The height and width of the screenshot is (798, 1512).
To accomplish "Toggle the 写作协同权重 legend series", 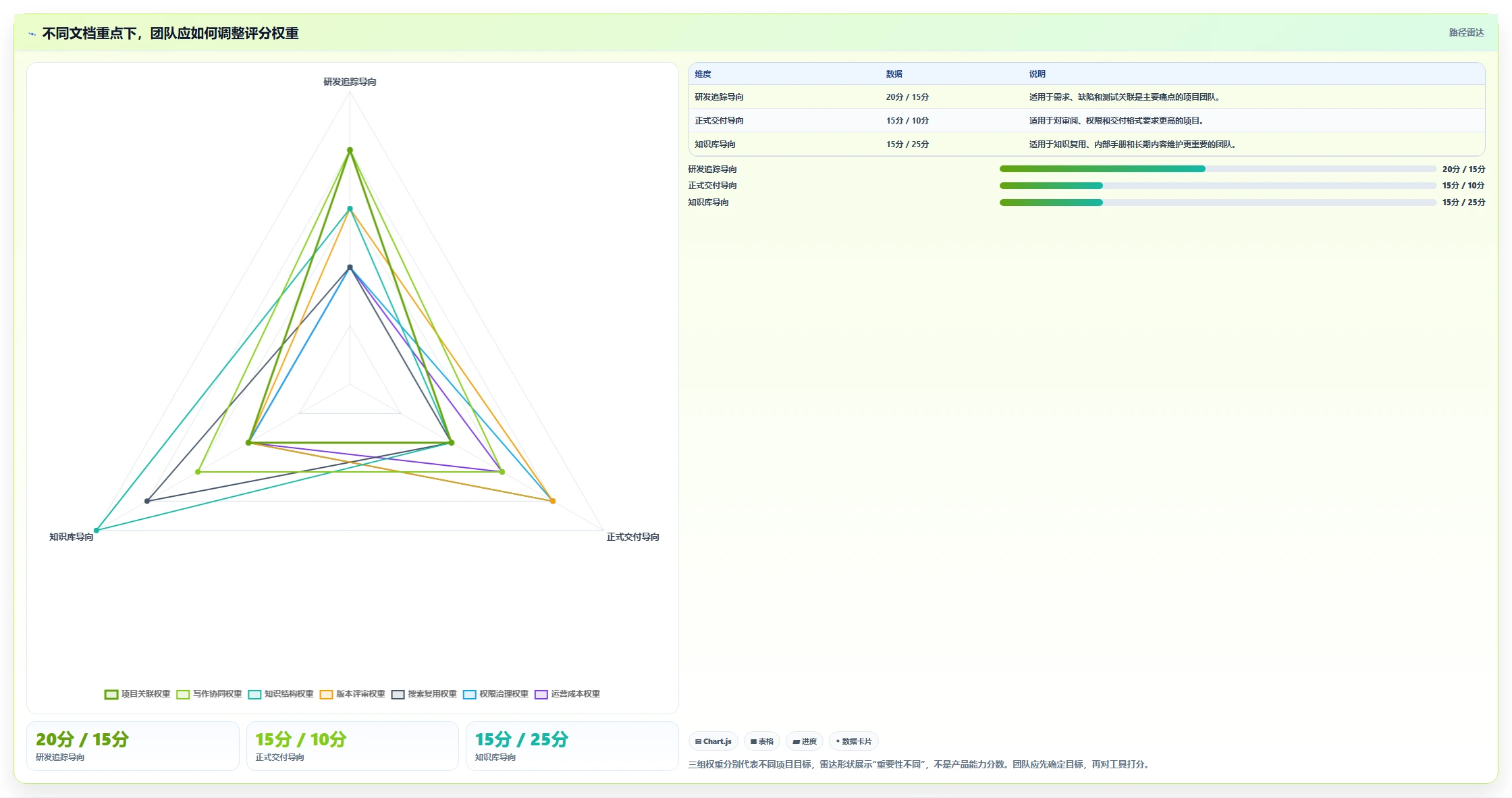I will [209, 694].
